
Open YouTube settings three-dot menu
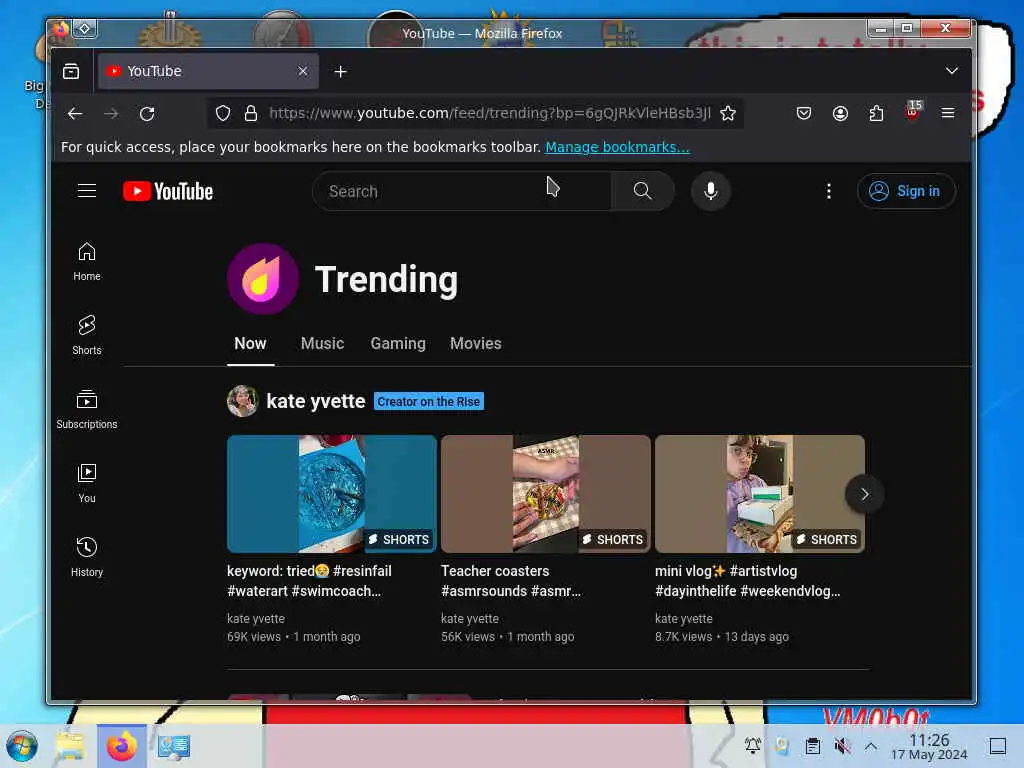pyautogui.click(x=829, y=191)
